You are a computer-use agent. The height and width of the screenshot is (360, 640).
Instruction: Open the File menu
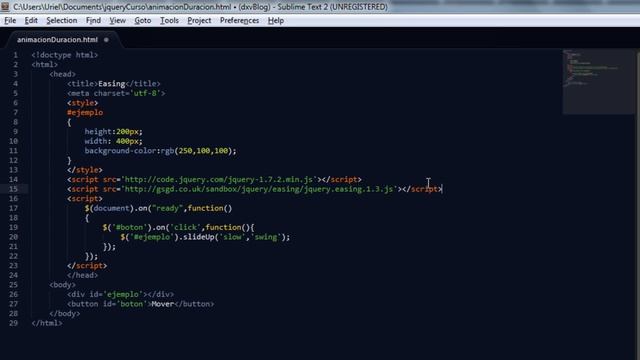tap(10, 20)
